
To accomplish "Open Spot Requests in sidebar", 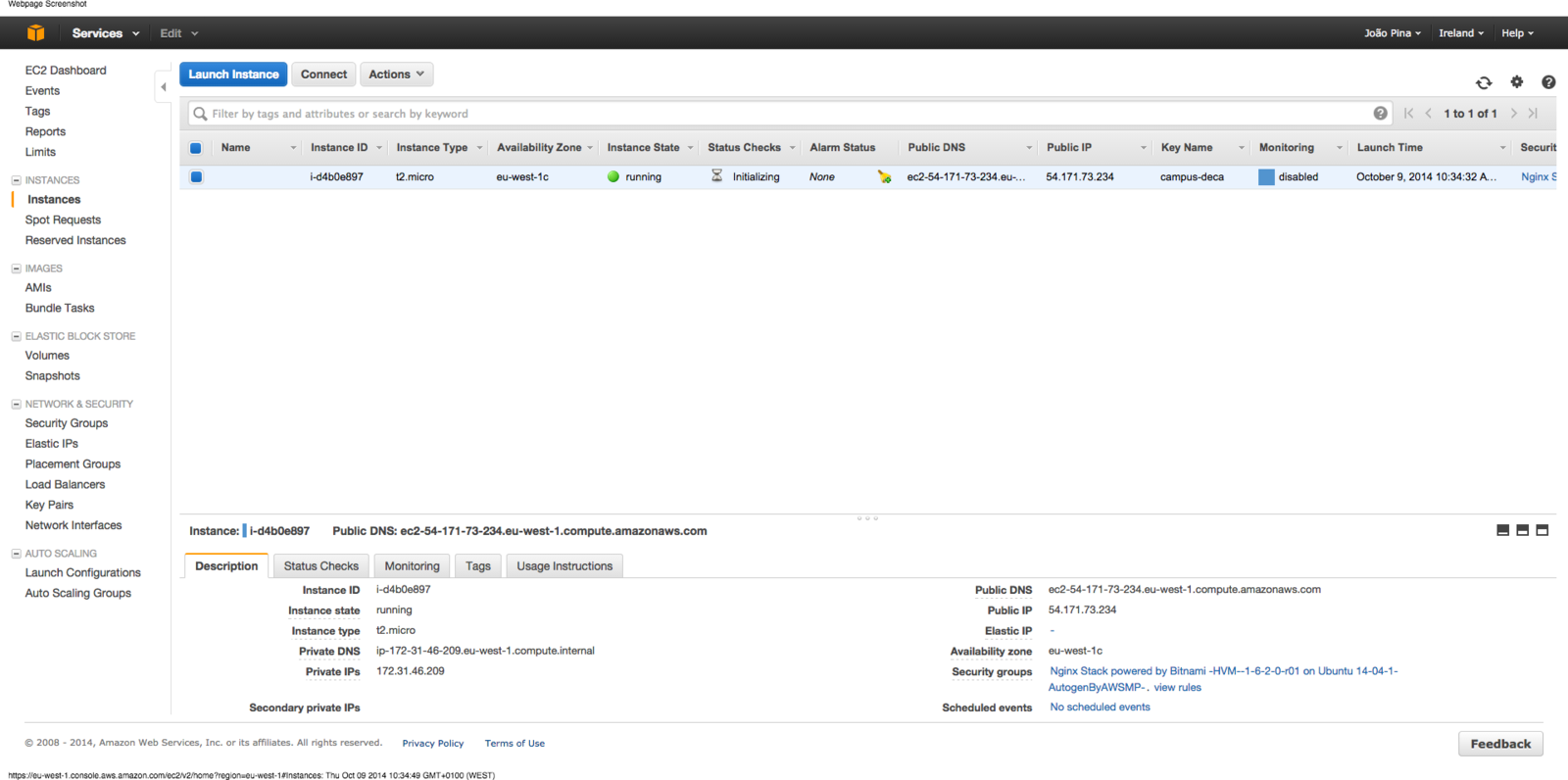I will (63, 220).
